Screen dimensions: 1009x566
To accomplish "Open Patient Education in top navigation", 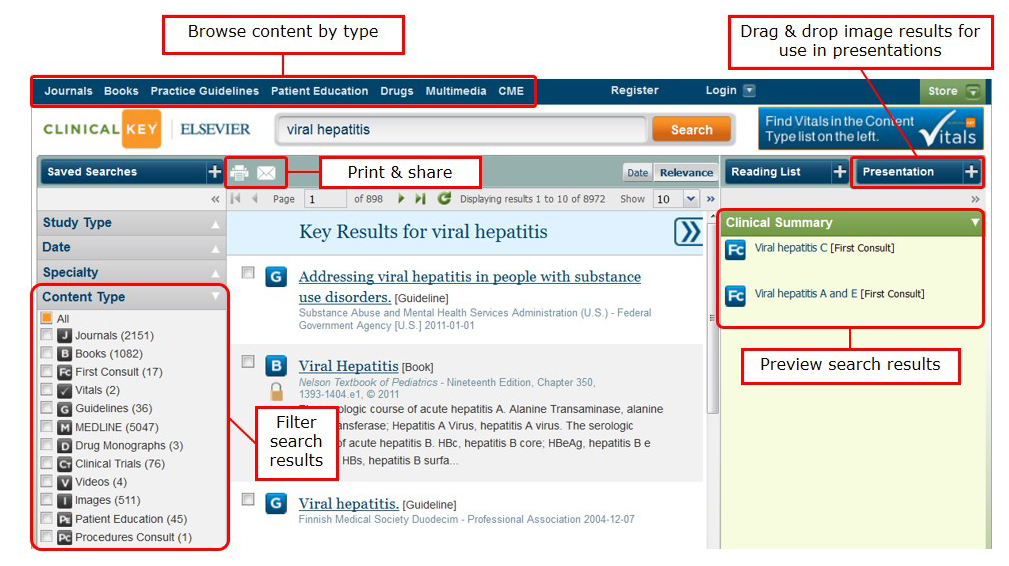I will coord(319,91).
